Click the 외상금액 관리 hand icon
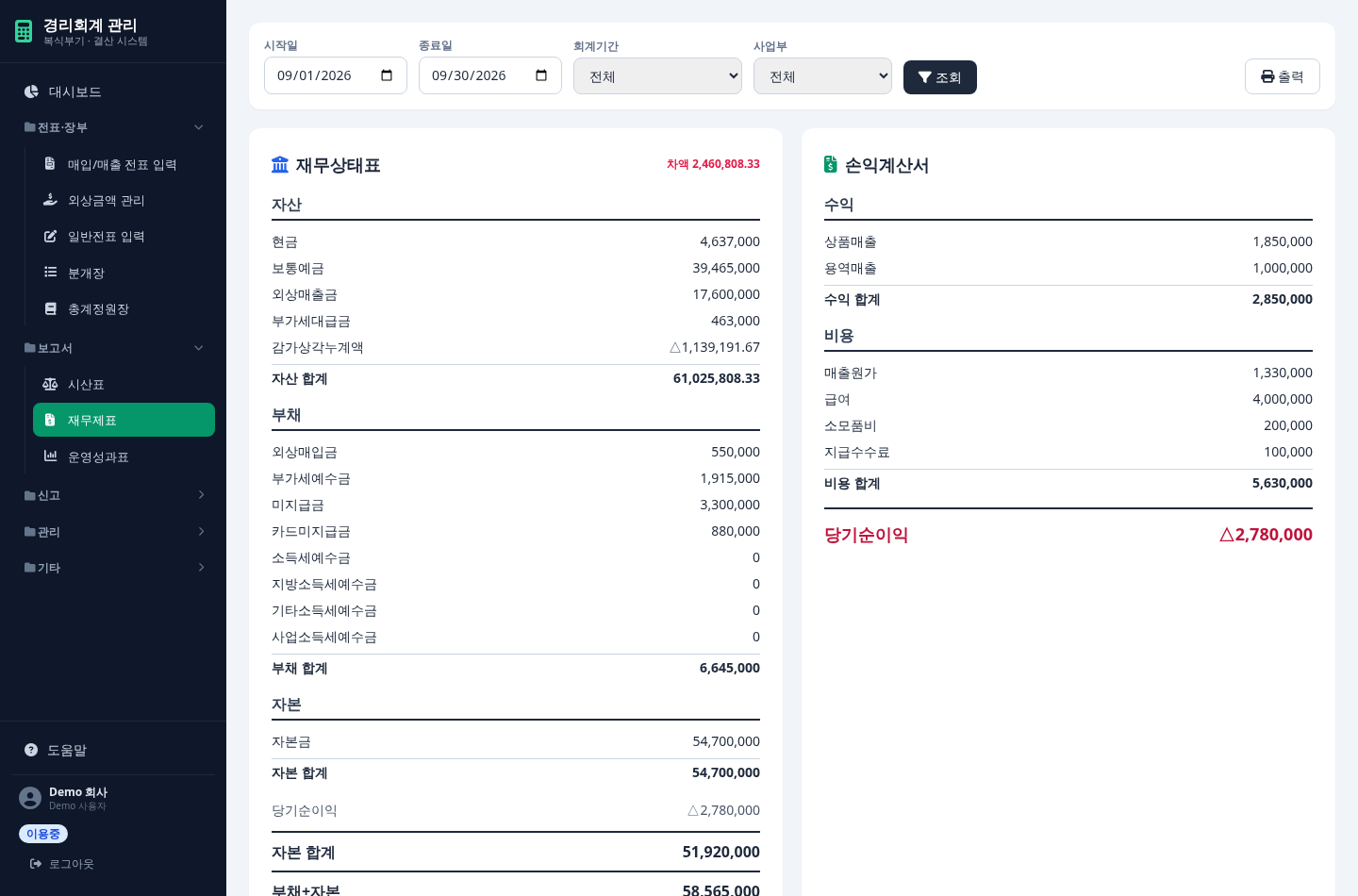The image size is (1358, 896). click(50, 200)
